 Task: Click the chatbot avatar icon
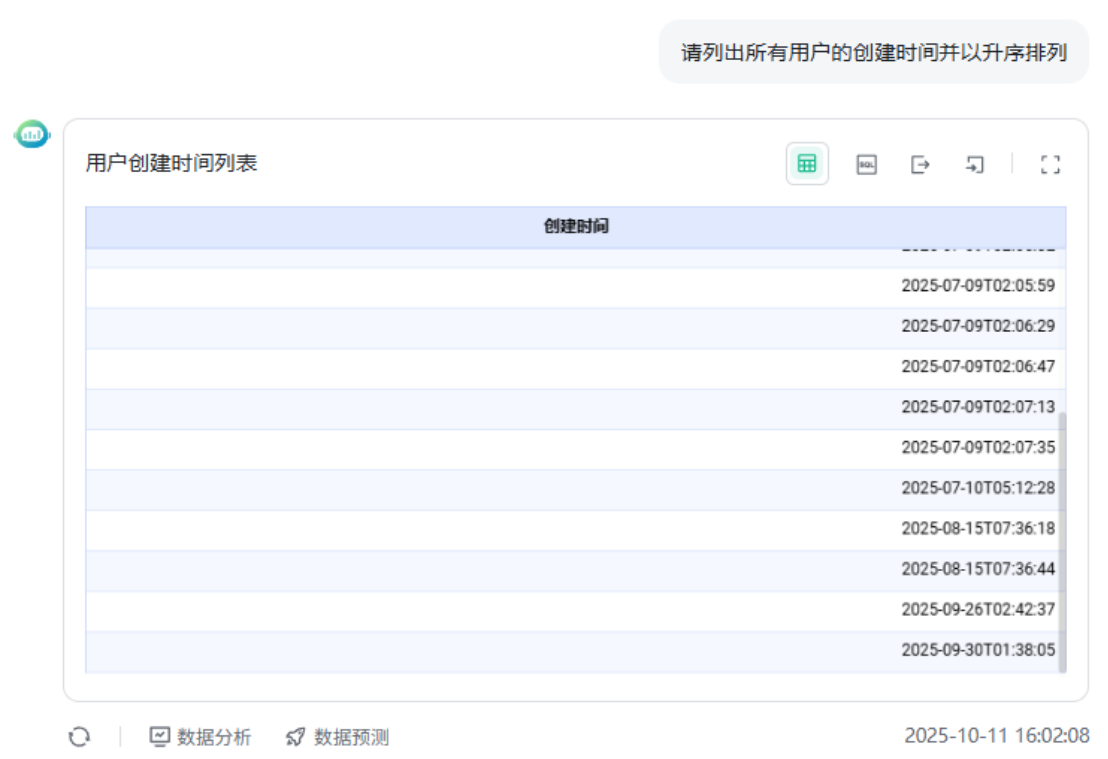pos(32,133)
